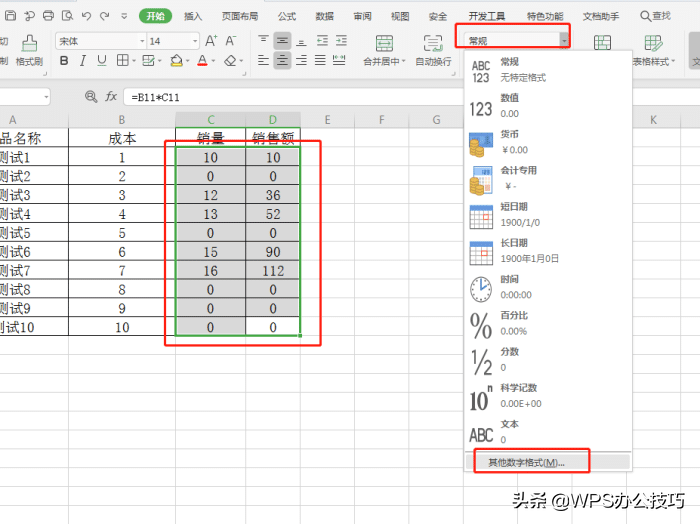Click the cell style brush icon
700x524 pixels.
[149, 60]
